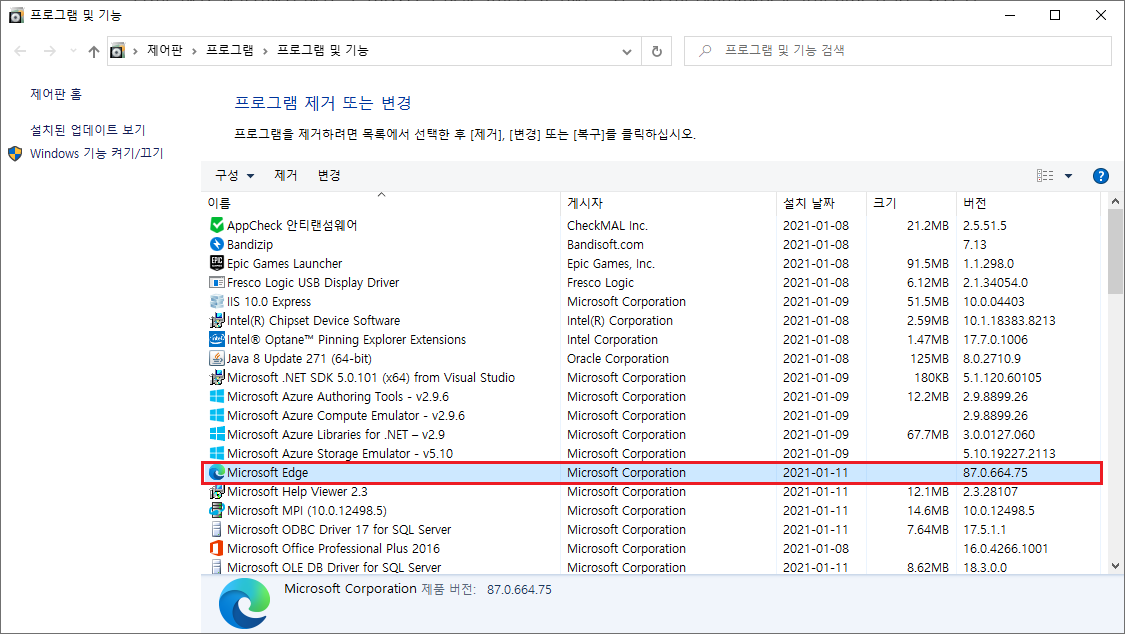The height and width of the screenshot is (634, 1125).
Task: Click the Azure Libraries for .NET icon
Action: coord(217,435)
